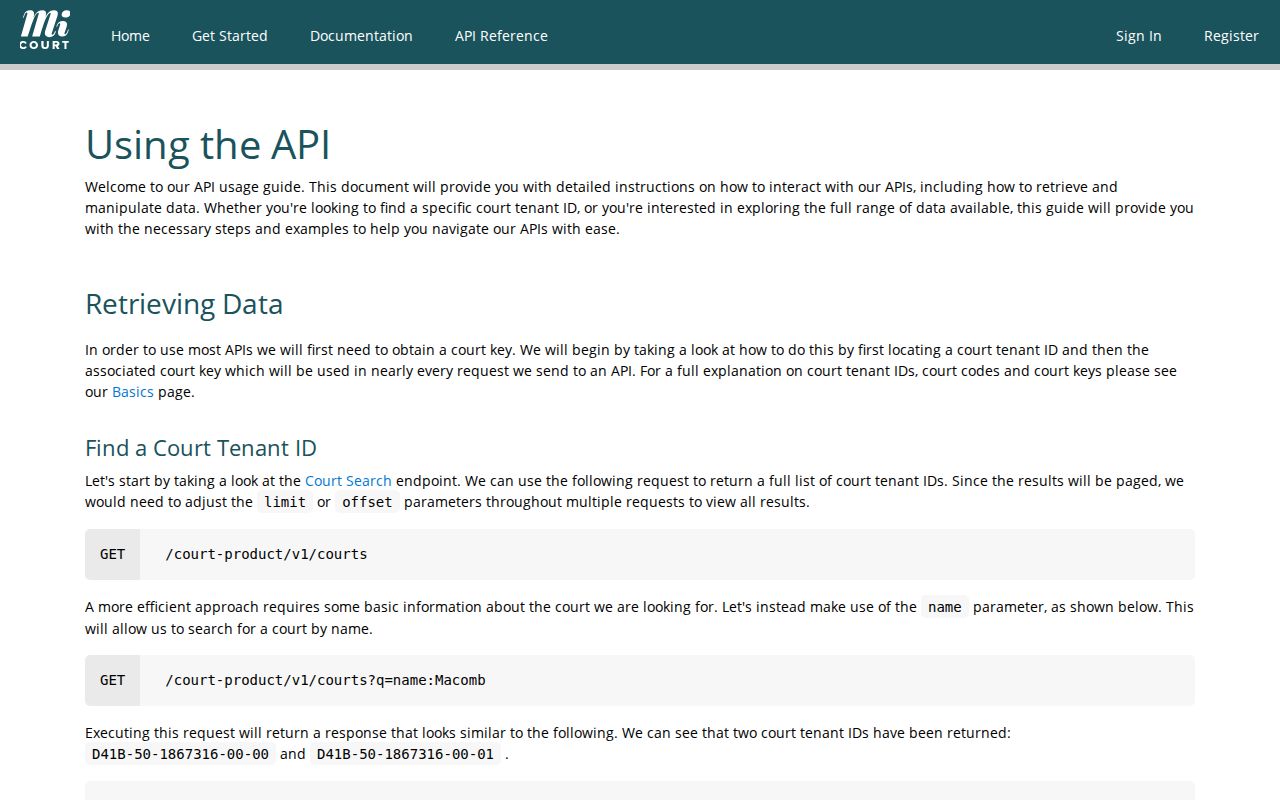
Task: Click tenant ID D41B-50-1867316-00-01
Action: (x=405, y=754)
